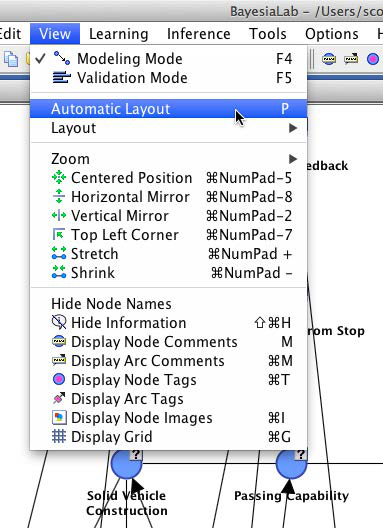
Task: Click the Passing Capability node circle
Action: pos(291,464)
